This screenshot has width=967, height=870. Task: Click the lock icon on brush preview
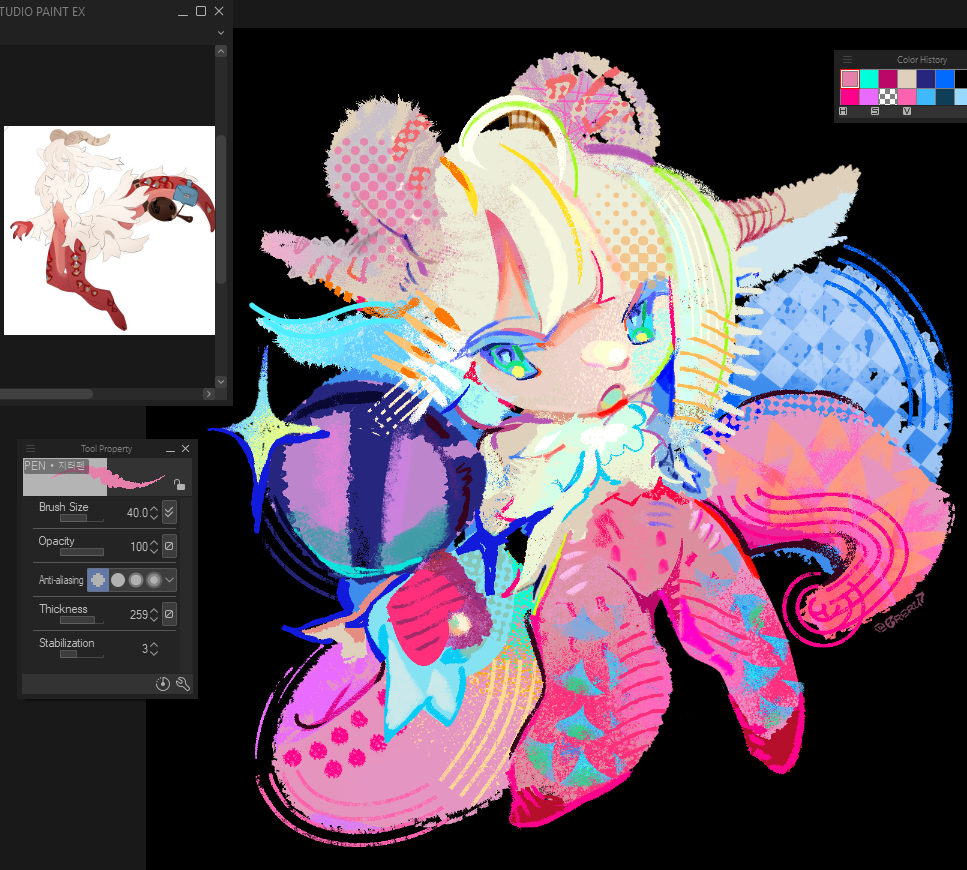pos(178,485)
